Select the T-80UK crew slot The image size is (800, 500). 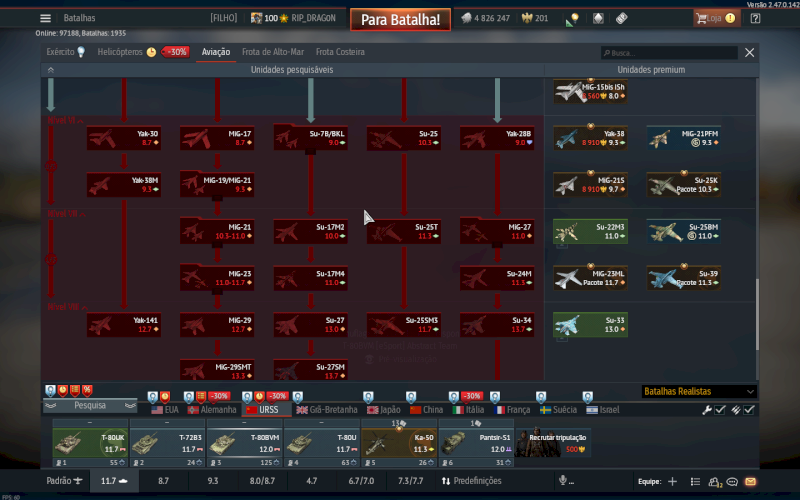coord(89,442)
